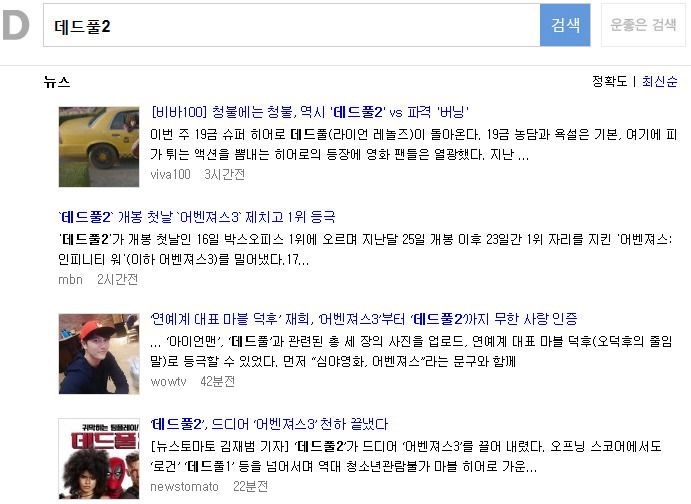Viewport: 691px width, 504px height.
Task: Click the newstomato source label
Action: 184,486
